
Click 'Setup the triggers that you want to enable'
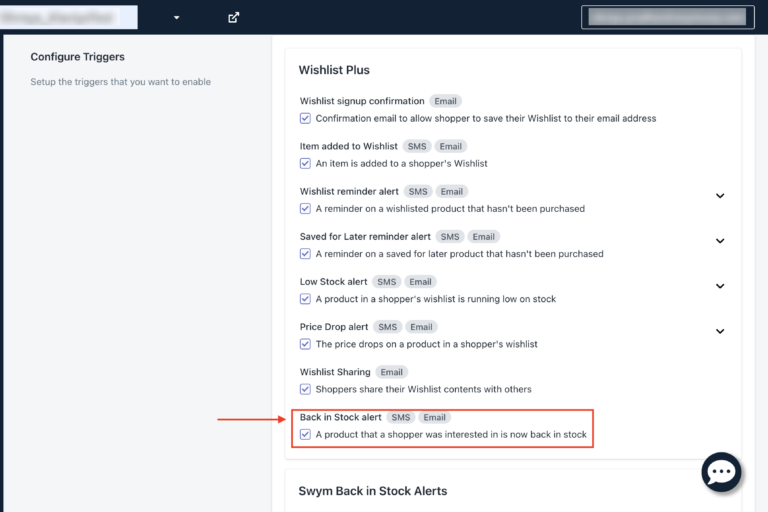pyautogui.click(x=120, y=82)
